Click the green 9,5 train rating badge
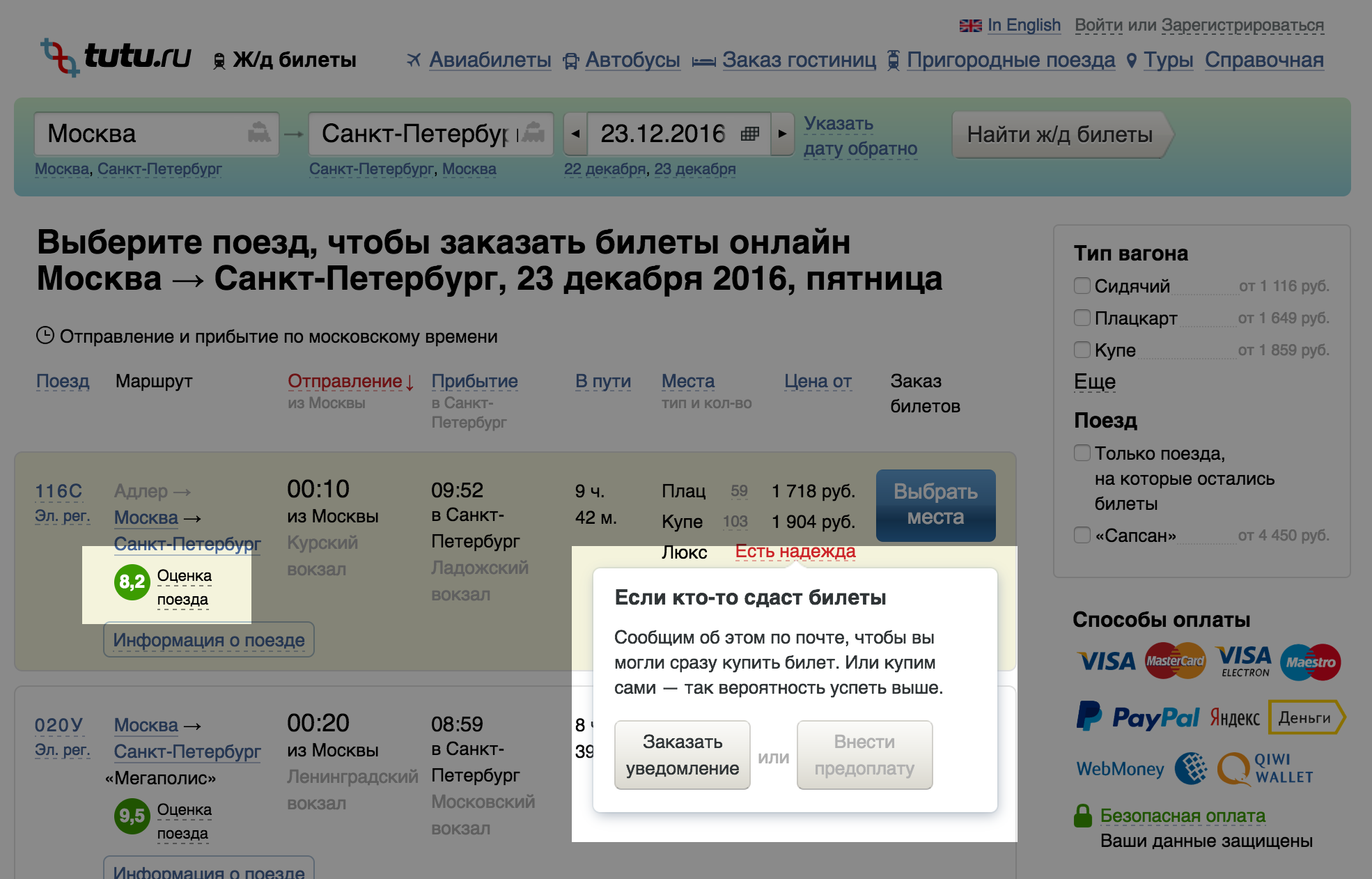Screen dimensions: 1372x879 (132, 816)
